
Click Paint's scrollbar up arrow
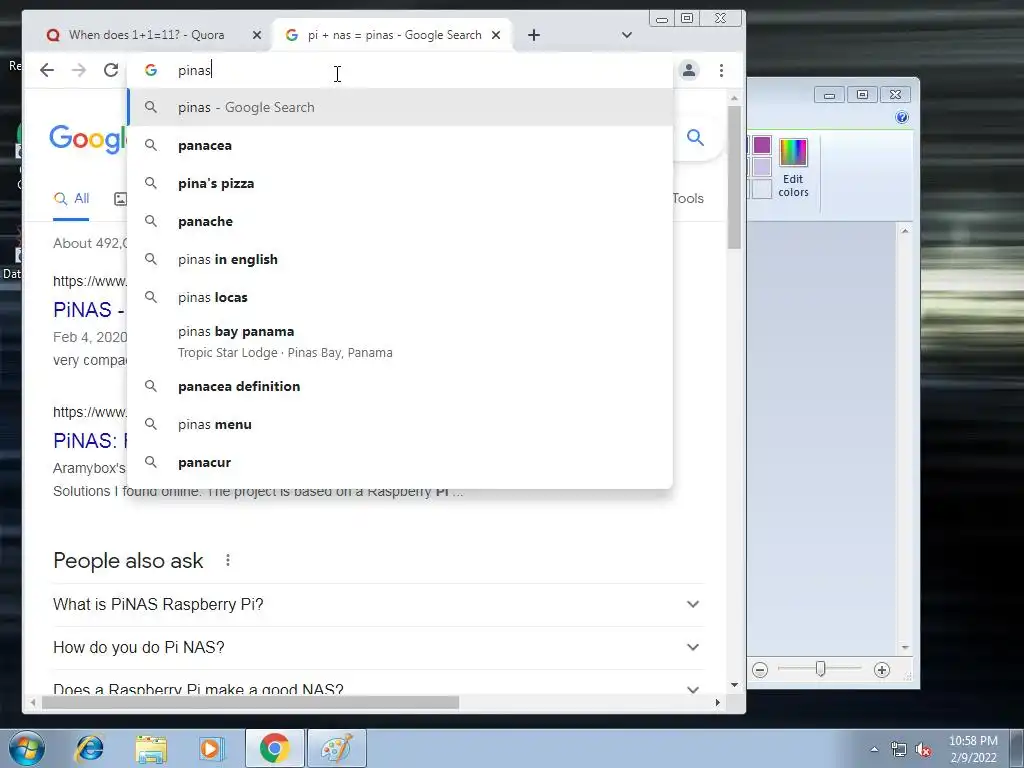(x=905, y=231)
